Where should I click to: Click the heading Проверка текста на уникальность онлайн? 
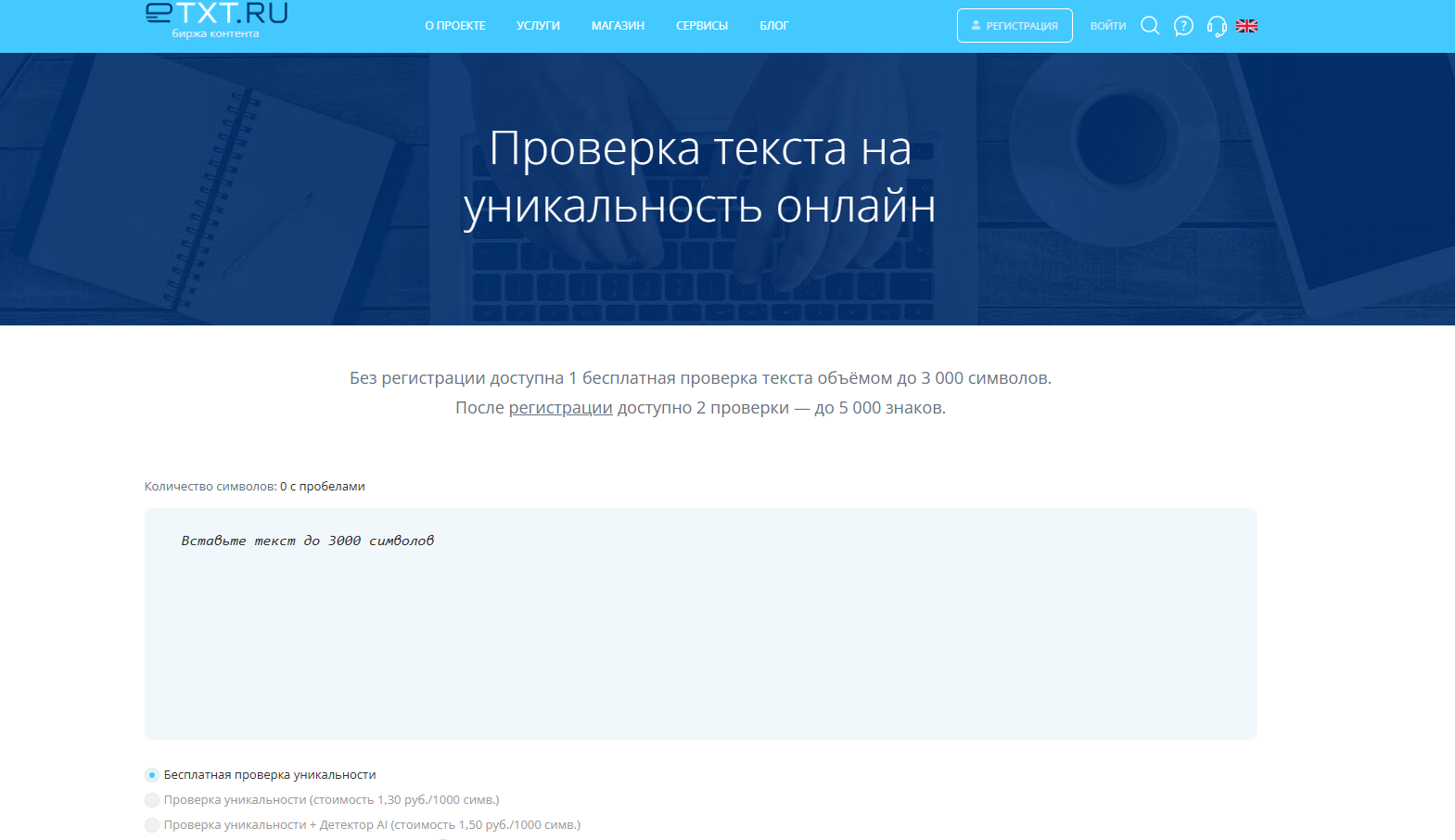pos(700,176)
